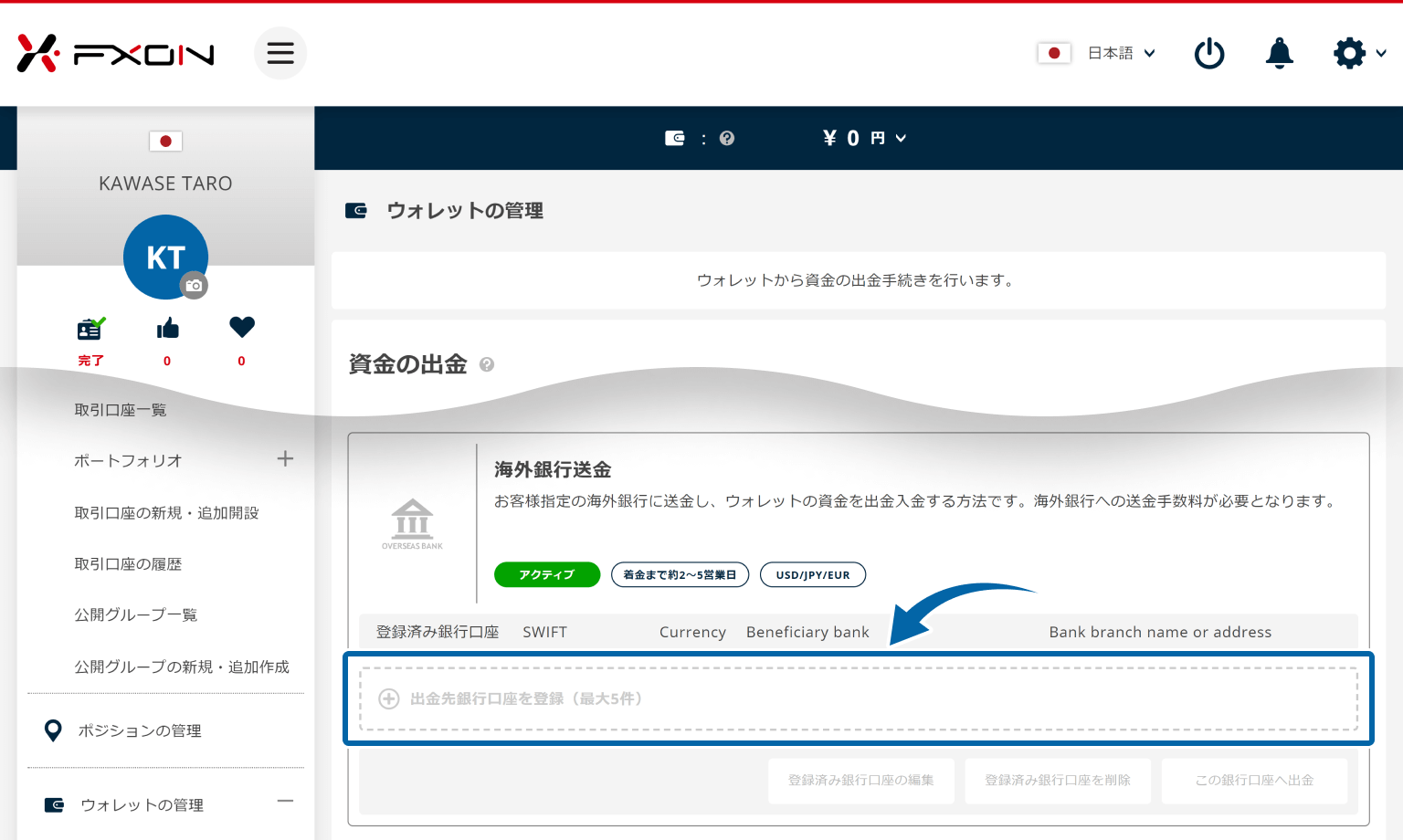Viewport: 1403px width, 840px height.
Task: Click the アクティブ status badge
Action: (x=547, y=574)
